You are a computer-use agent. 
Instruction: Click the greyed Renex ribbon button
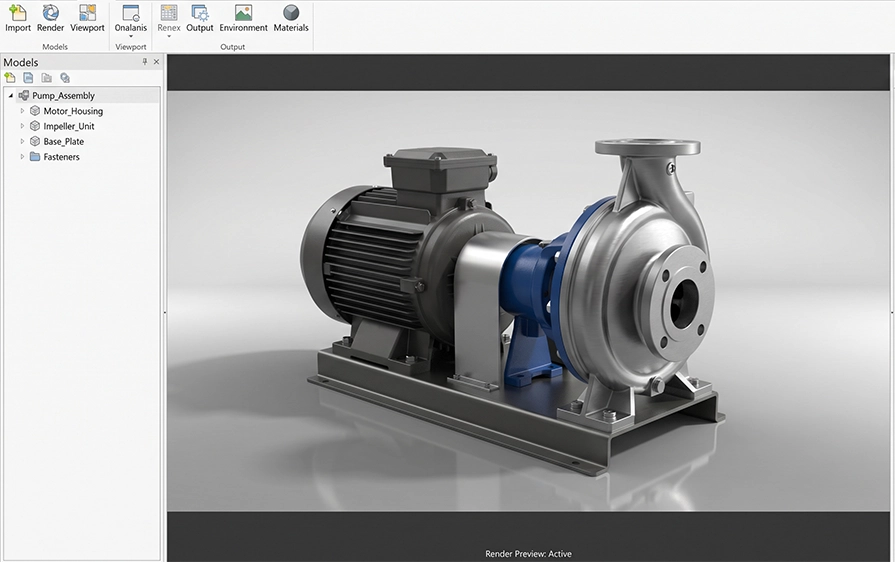point(169,17)
